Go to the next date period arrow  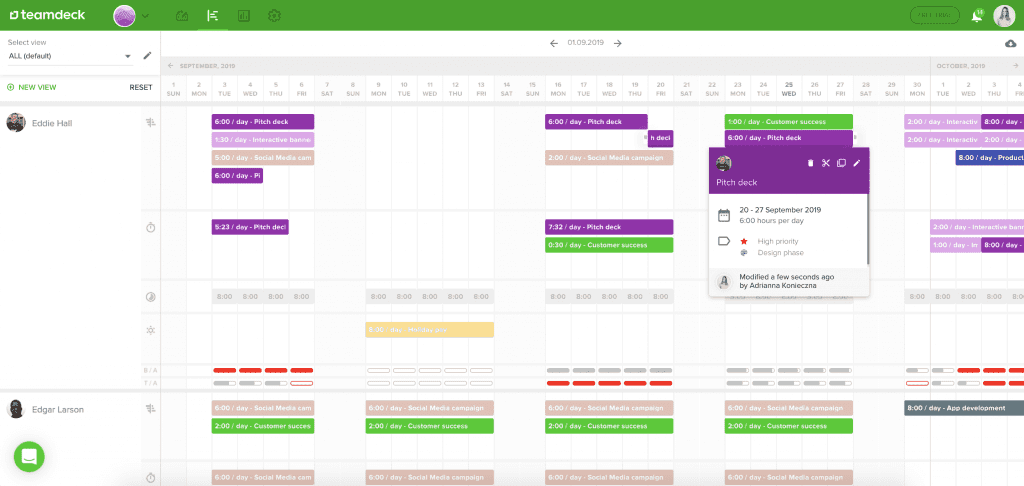(x=618, y=43)
